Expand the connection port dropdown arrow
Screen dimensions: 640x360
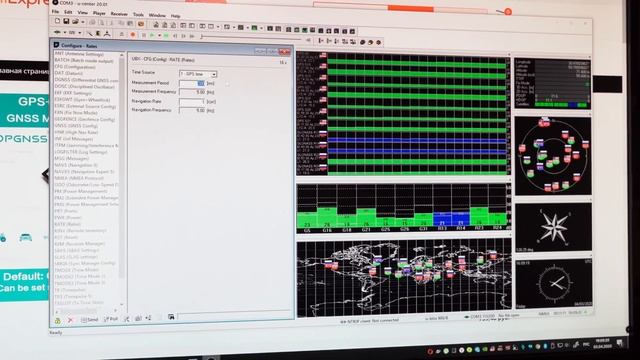click(64, 33)
